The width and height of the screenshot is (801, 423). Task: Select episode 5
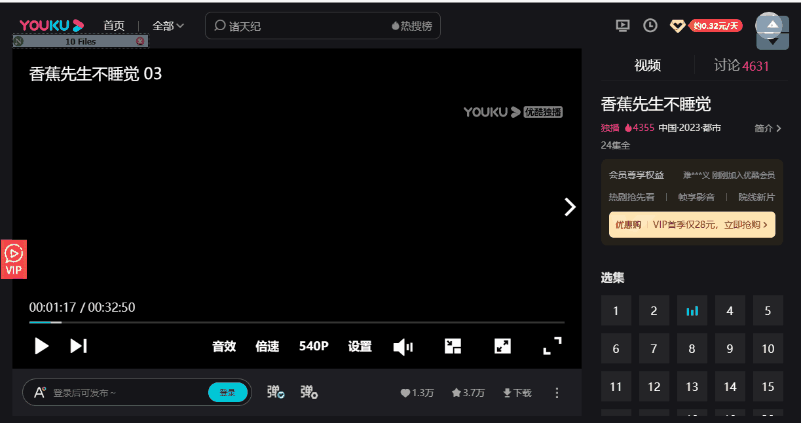point(768,311)
